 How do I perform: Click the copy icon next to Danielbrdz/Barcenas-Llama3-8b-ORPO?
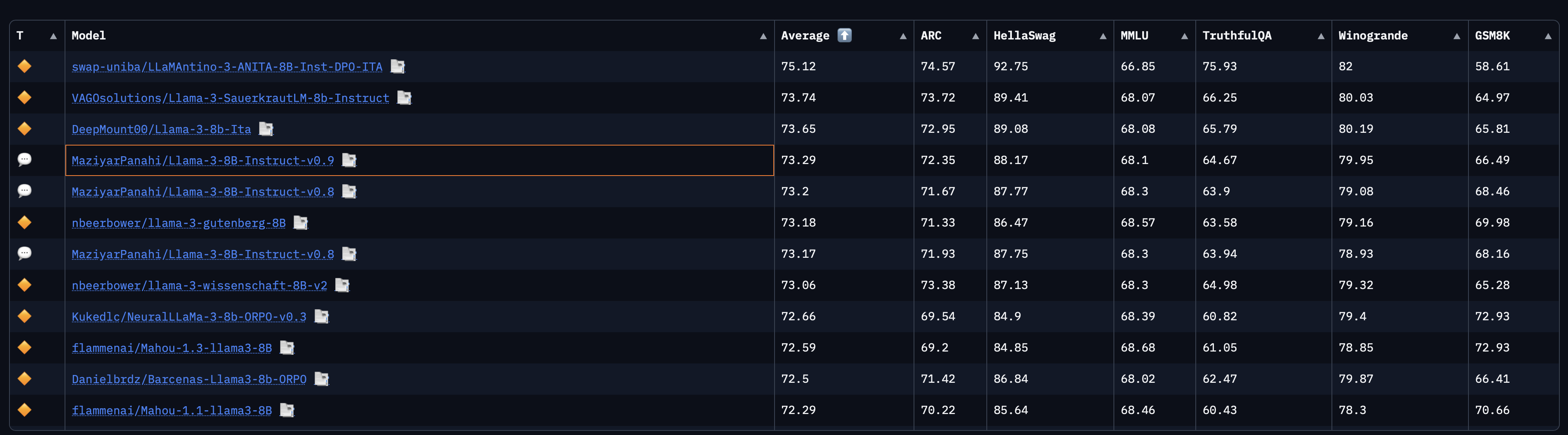click(x=321, y=379)
